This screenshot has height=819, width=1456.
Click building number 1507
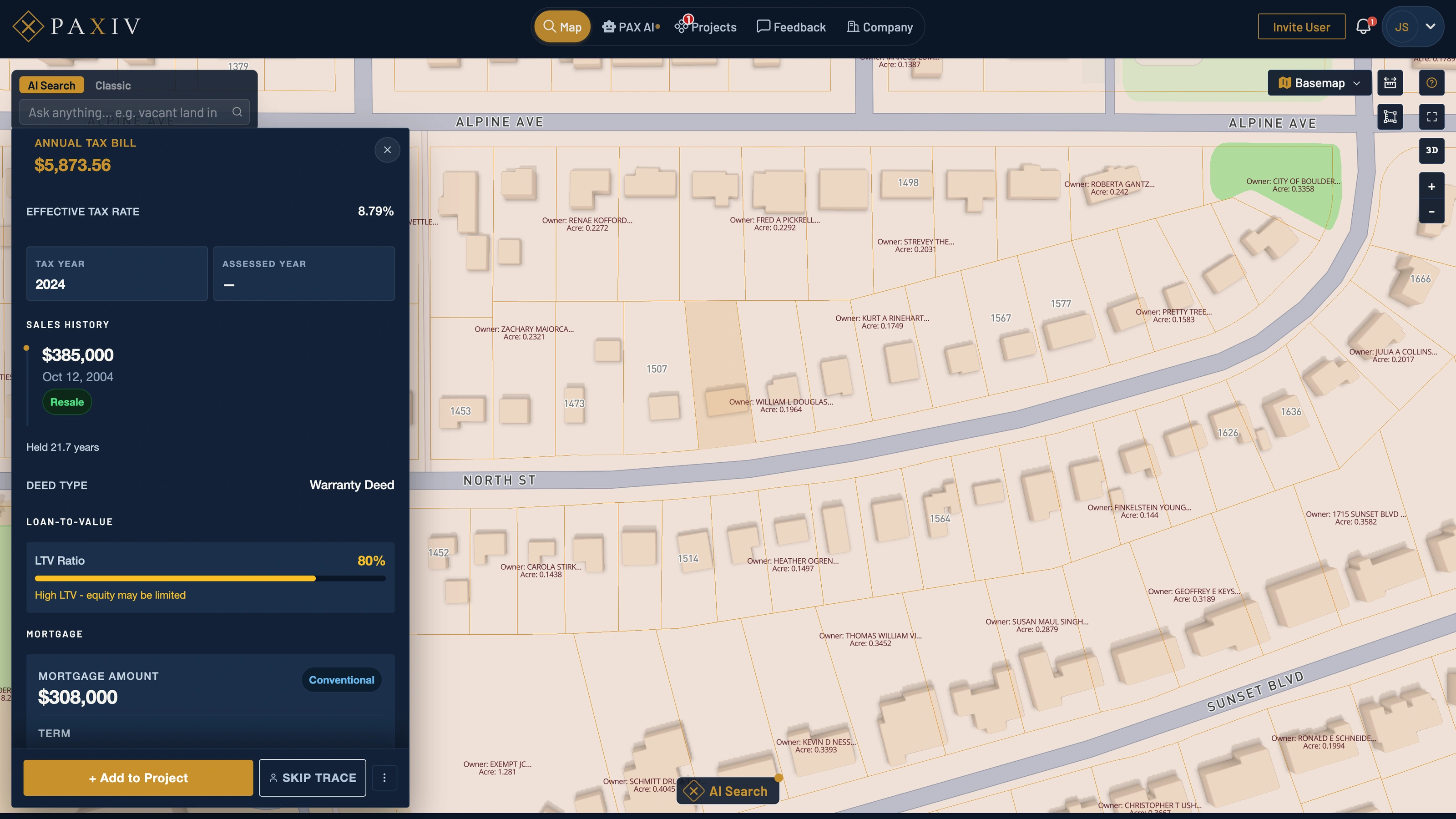tap(657, 369)
